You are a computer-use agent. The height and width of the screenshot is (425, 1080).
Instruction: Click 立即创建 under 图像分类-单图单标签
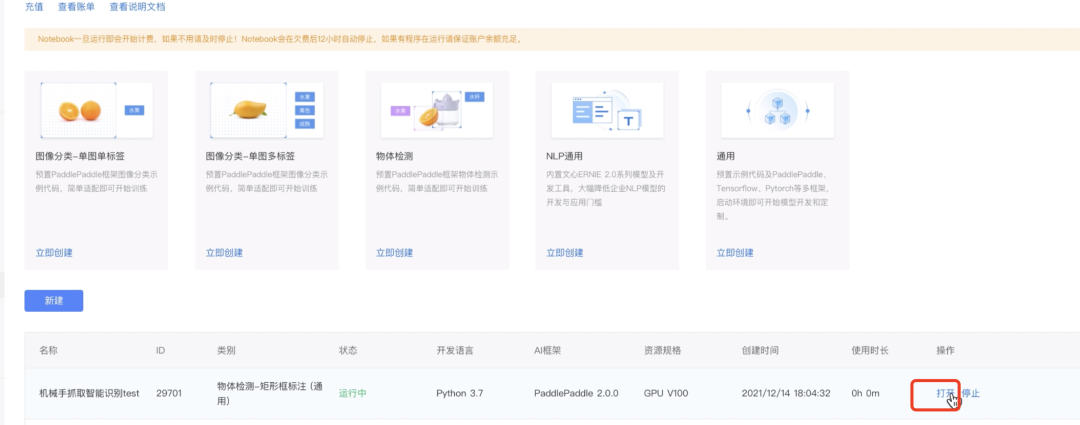54,253
